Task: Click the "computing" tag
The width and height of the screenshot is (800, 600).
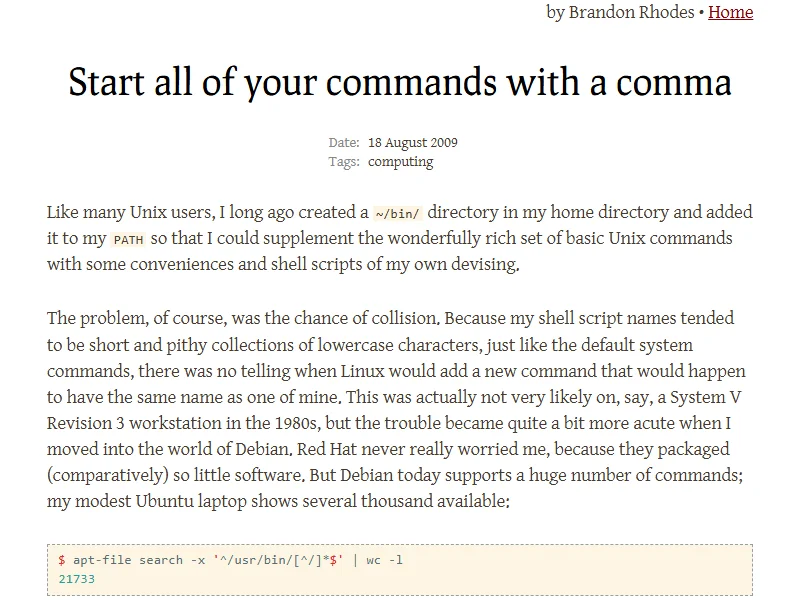Action: click(x=401, y=161)
